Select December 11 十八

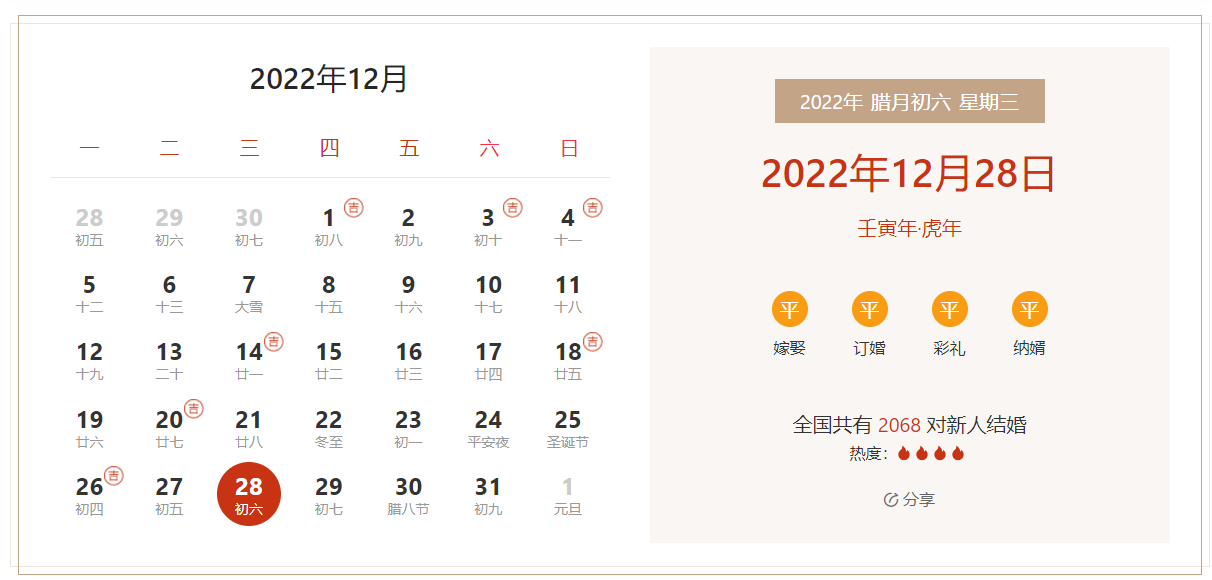(x=568, y=294)
